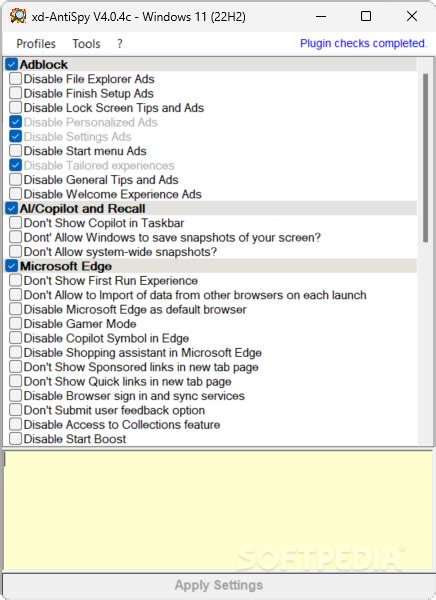
Task: Toggle the AI/Copilot and Recall category checkbox
Action: click(11, 209)
